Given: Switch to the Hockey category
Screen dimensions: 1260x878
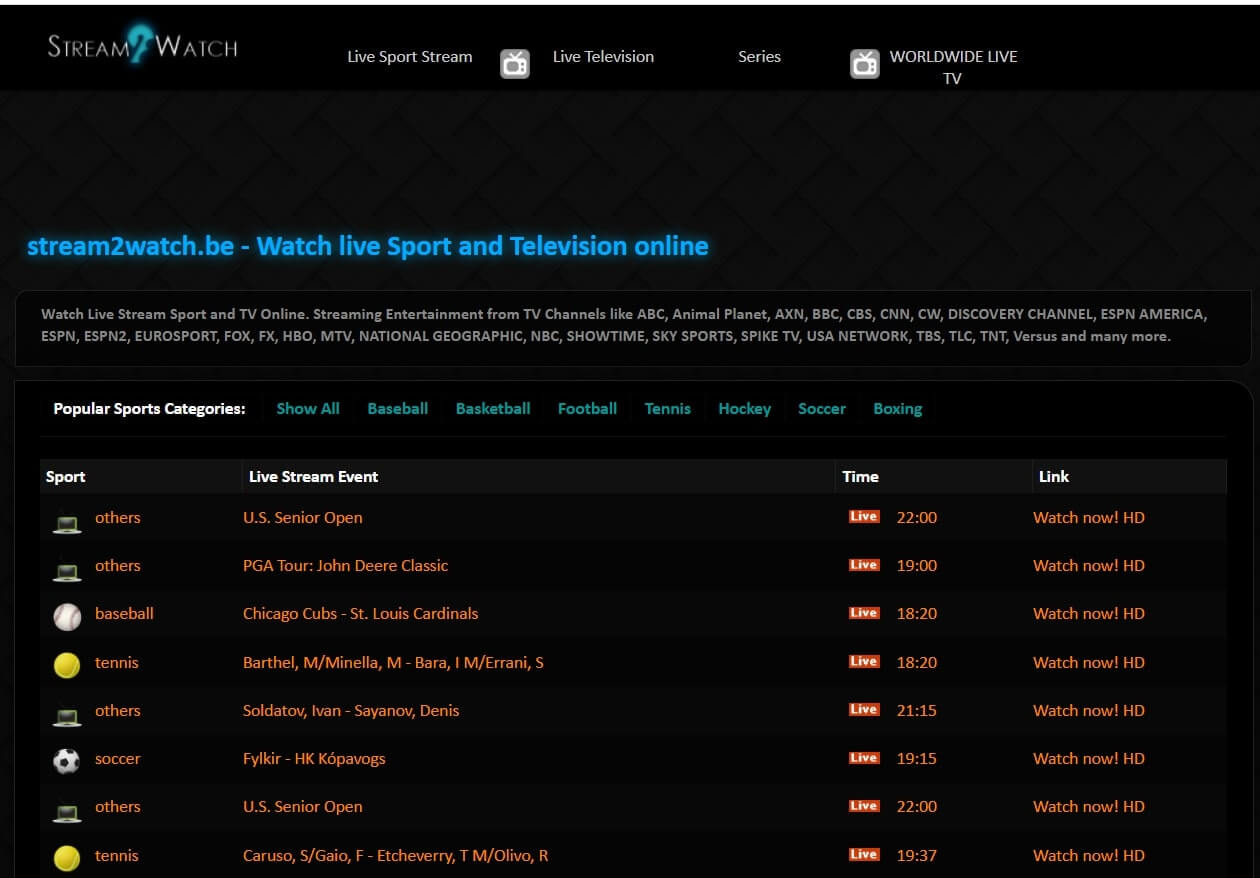Looking at the screenshot, I should point(744,408).
